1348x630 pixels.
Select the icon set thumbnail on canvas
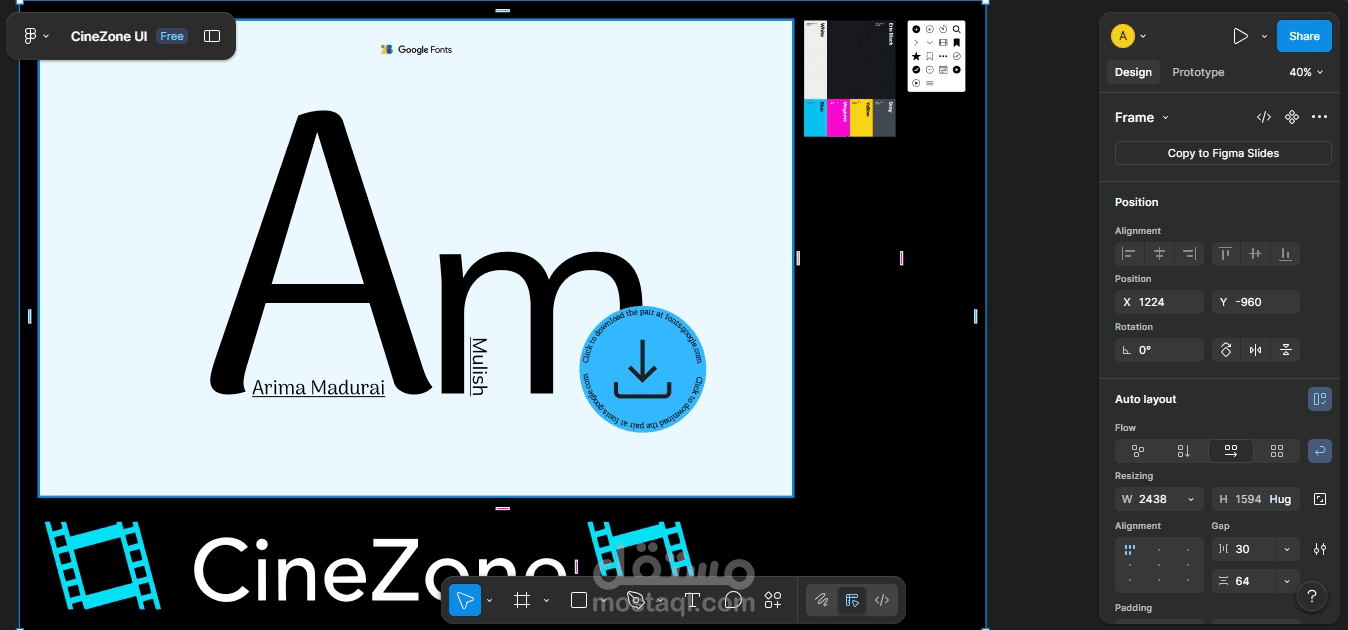point(936,56)
